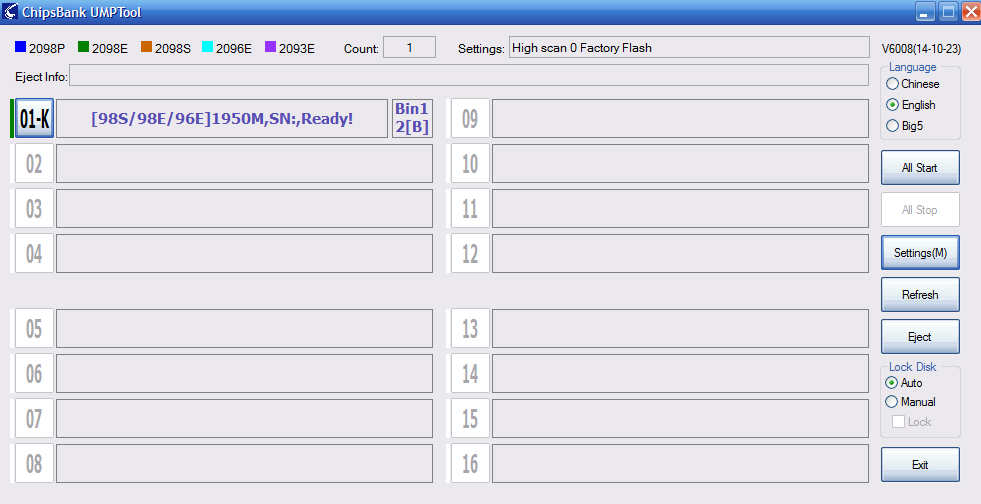981x504 pixels.
Task: Click port 06 slot button
Action: pos(34,373)
